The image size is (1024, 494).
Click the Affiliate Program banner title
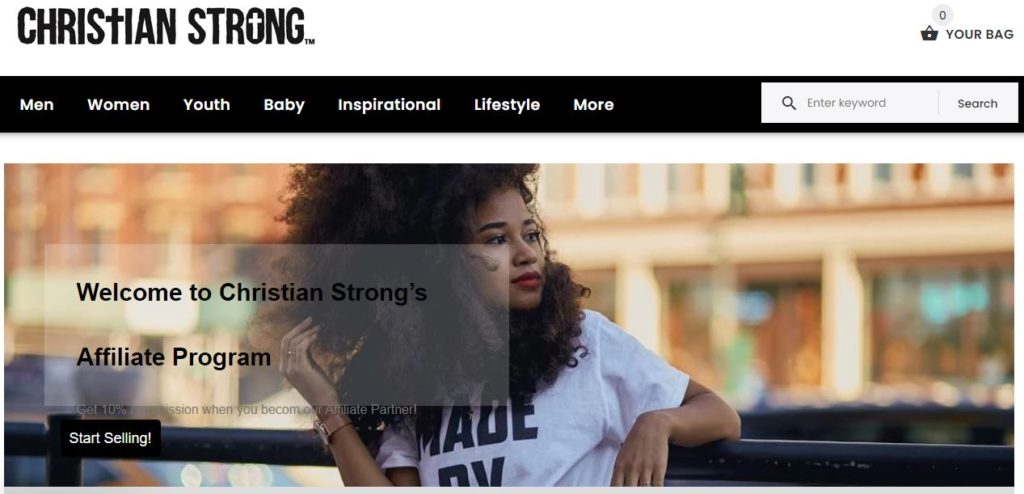(x=174, y=357)
